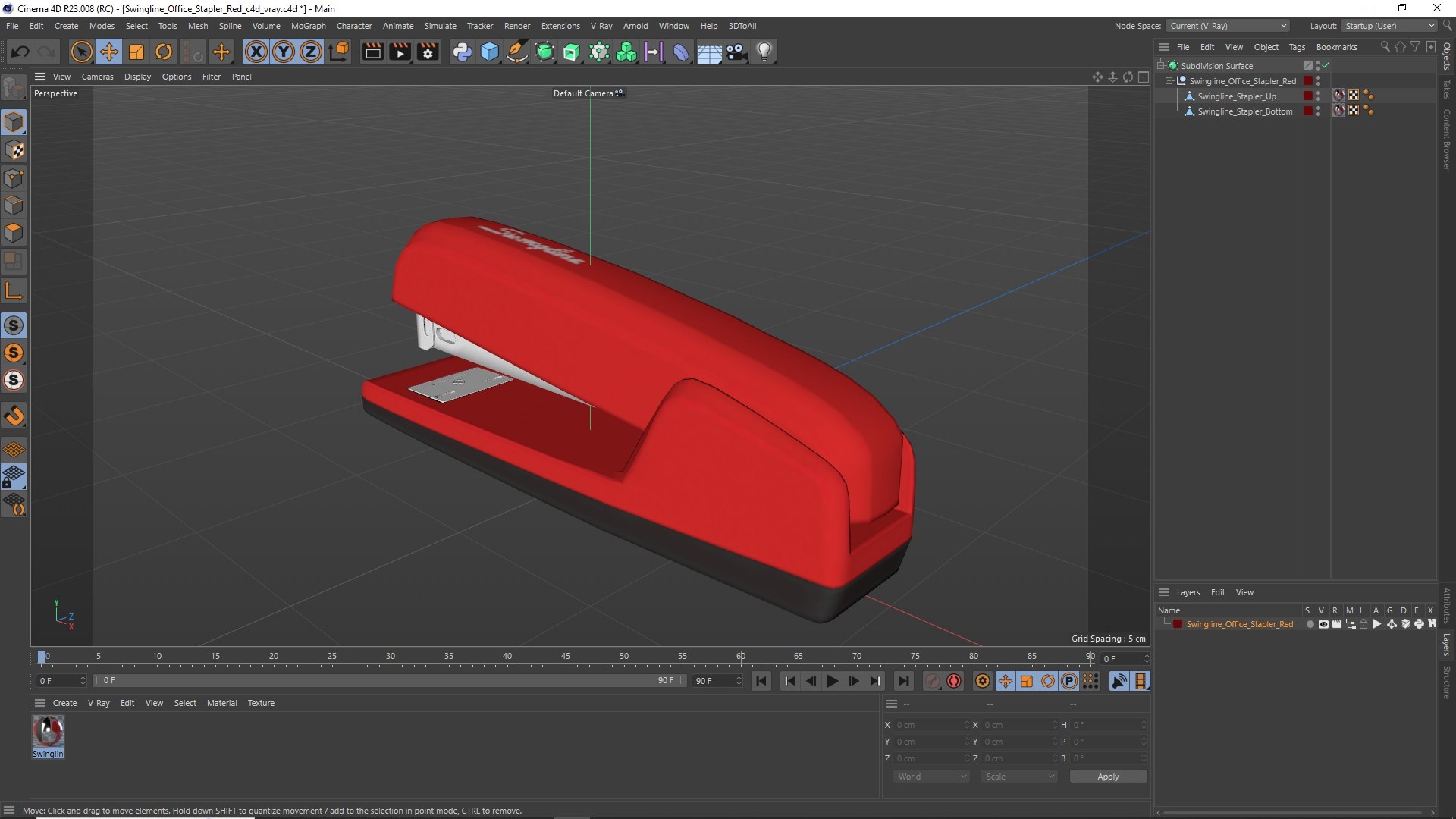The width and height of the screenshot is (1456, 819).
Task: Go to end of animation
Action: click(x=903, y=681)
